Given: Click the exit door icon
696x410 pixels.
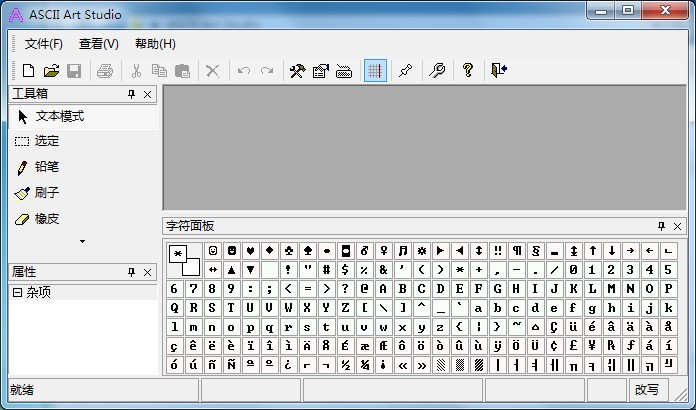Looking at the screenshot, I should pyautogui.click(x=498, y=71).
